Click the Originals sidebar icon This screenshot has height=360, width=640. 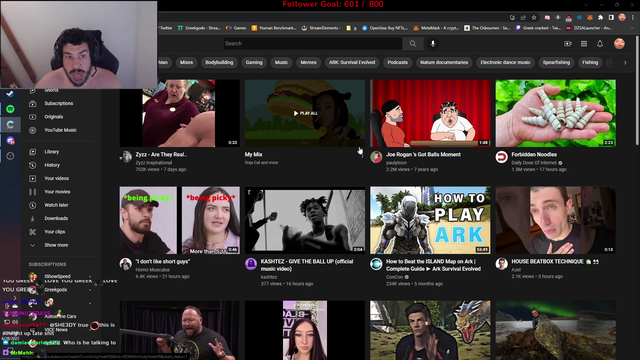tap(33, 117)
